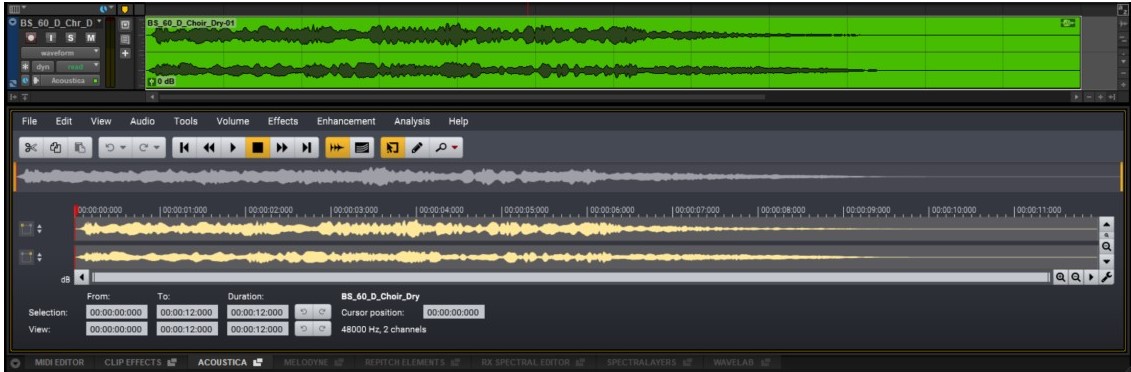Select the first channel selection icon

pyautogui.click(x=27, y=229)
